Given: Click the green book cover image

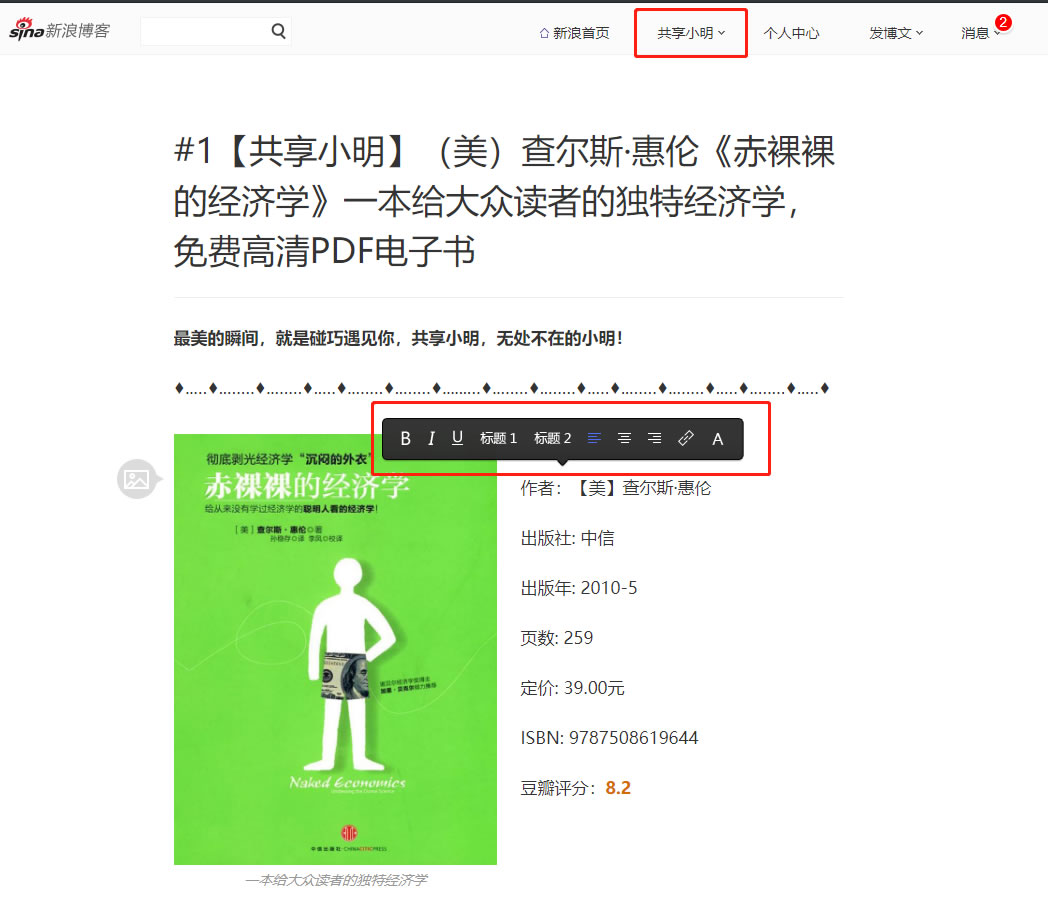Looking at the screenshot, I should click(x=335, y=649).
